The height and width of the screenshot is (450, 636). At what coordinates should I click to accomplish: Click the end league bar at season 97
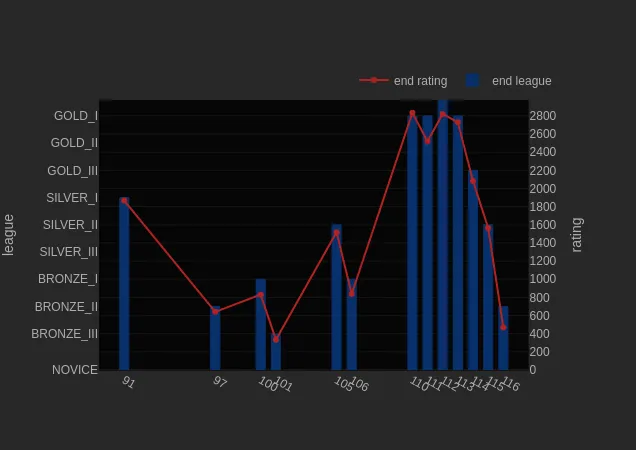tap(215, 338)
